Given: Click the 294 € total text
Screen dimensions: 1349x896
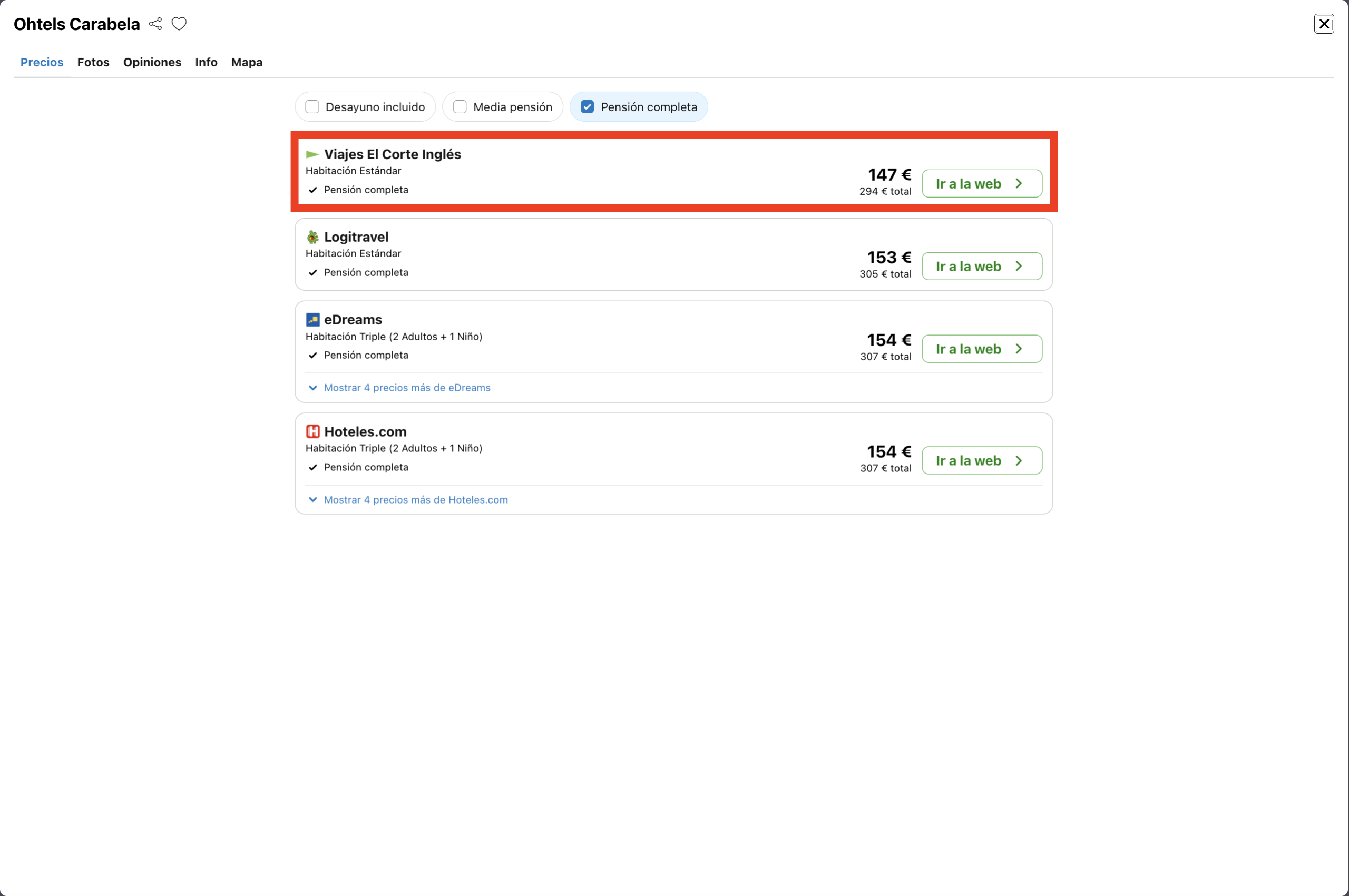Looking at the screenshot, I should [885, 191].
